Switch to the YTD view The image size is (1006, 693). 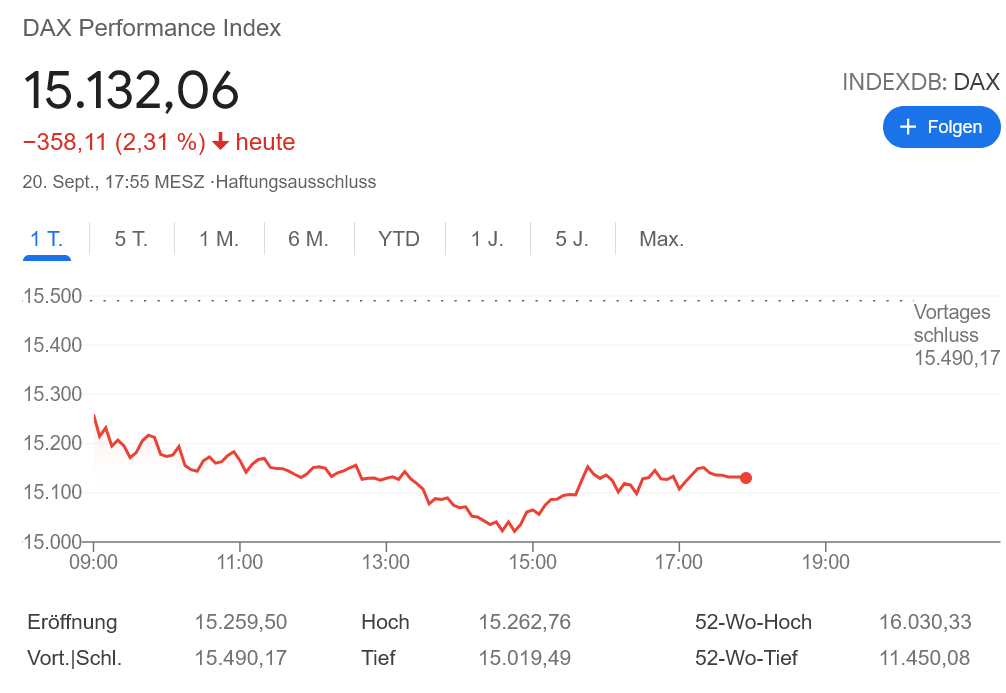click(x=398, y=238)
